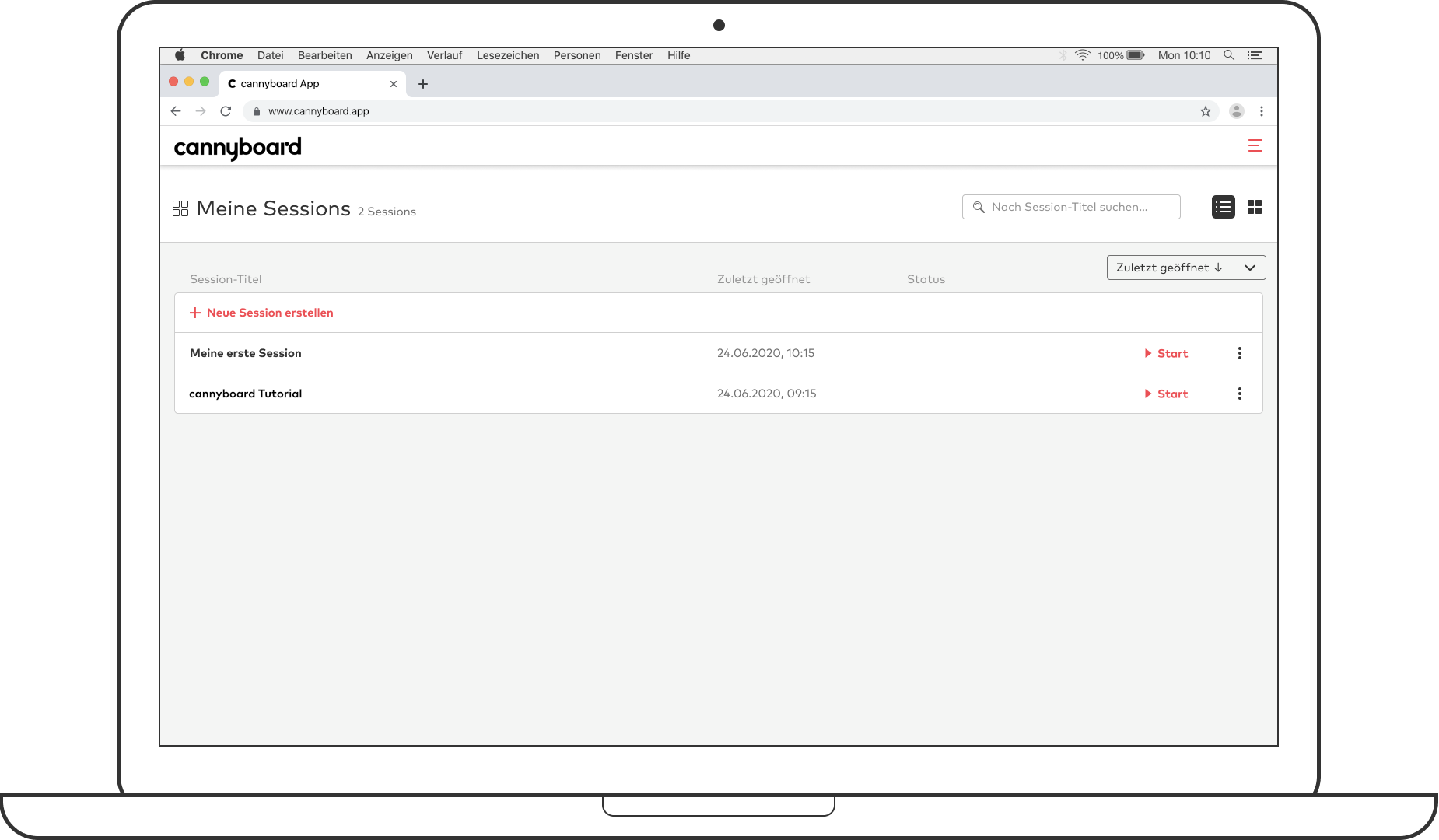Open a new browser tab

point(423,84)
